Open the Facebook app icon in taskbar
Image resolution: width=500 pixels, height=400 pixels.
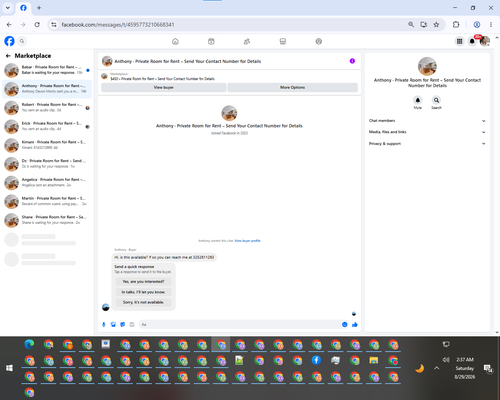click(316, 360)
